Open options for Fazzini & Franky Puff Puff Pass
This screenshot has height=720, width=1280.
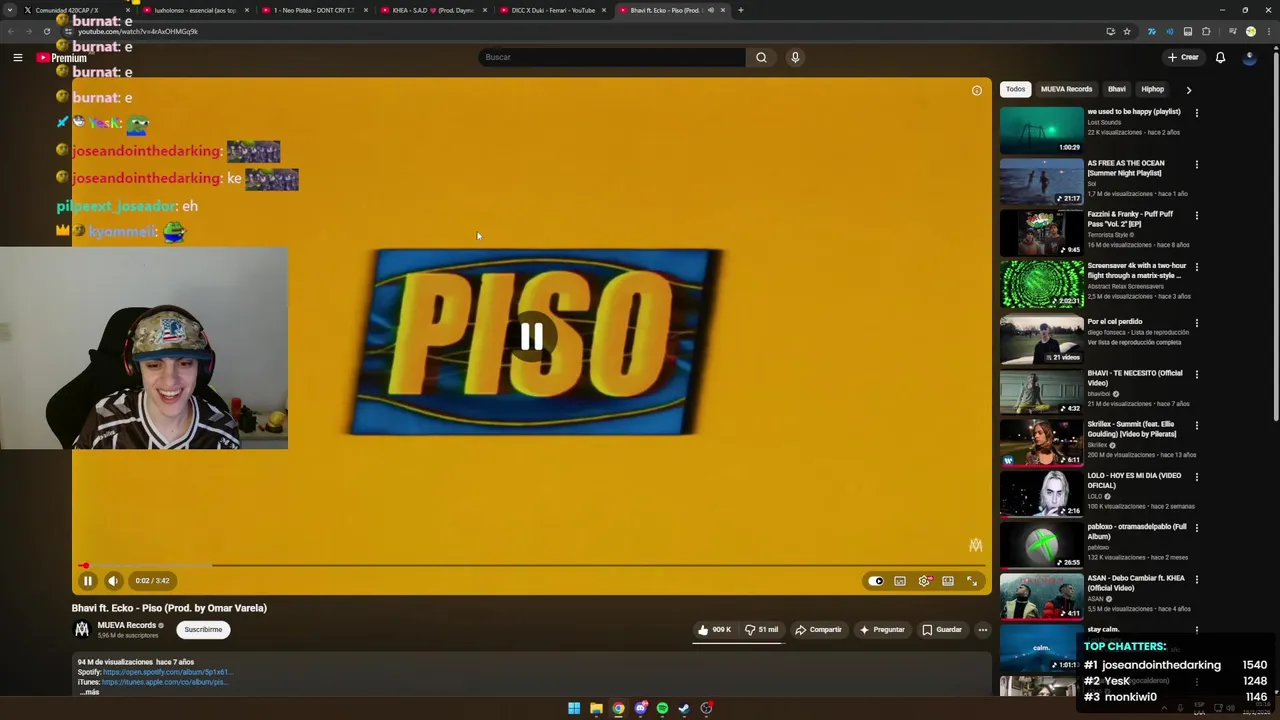(1196, 215)
